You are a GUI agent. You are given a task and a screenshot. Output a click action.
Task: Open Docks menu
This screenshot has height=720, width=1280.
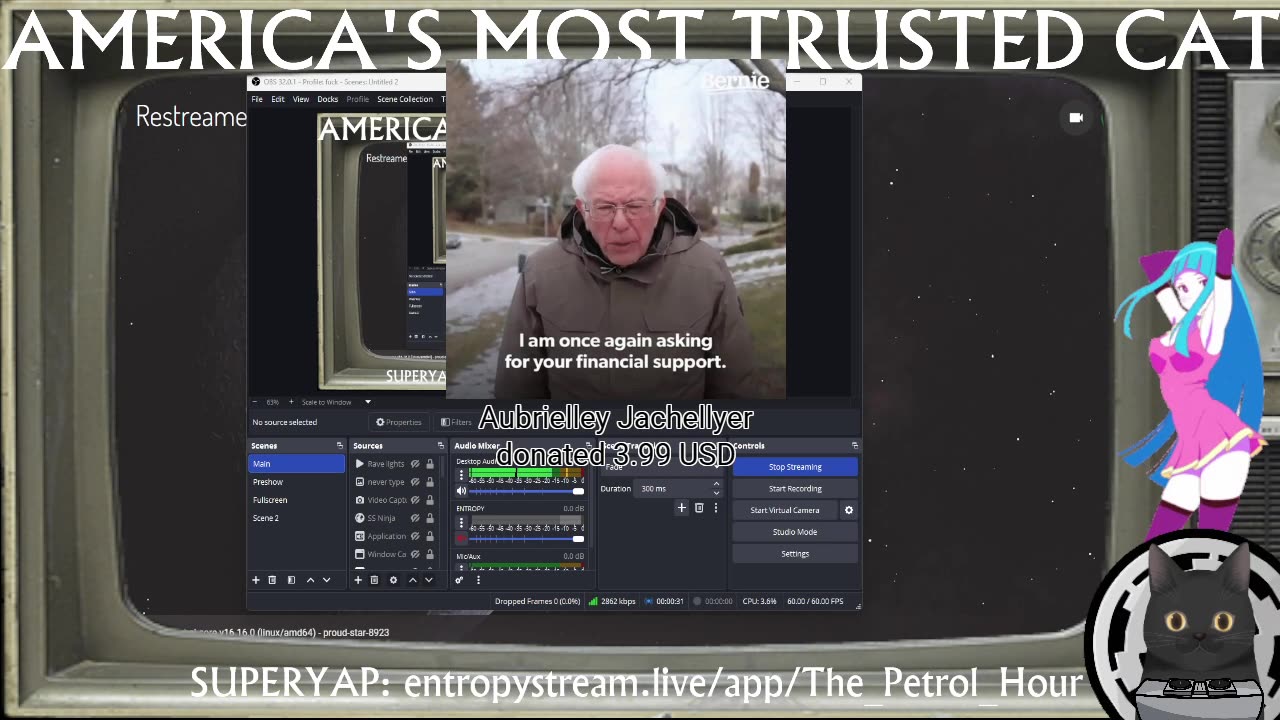click(328, 99)
